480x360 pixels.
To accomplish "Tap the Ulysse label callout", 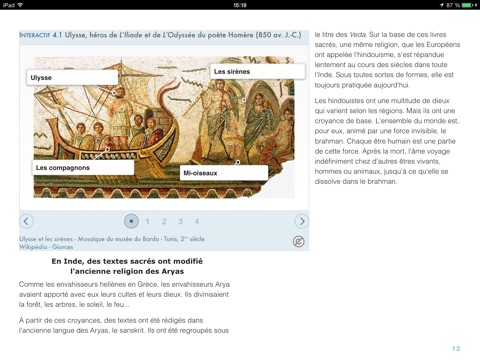I will (72, 77).
